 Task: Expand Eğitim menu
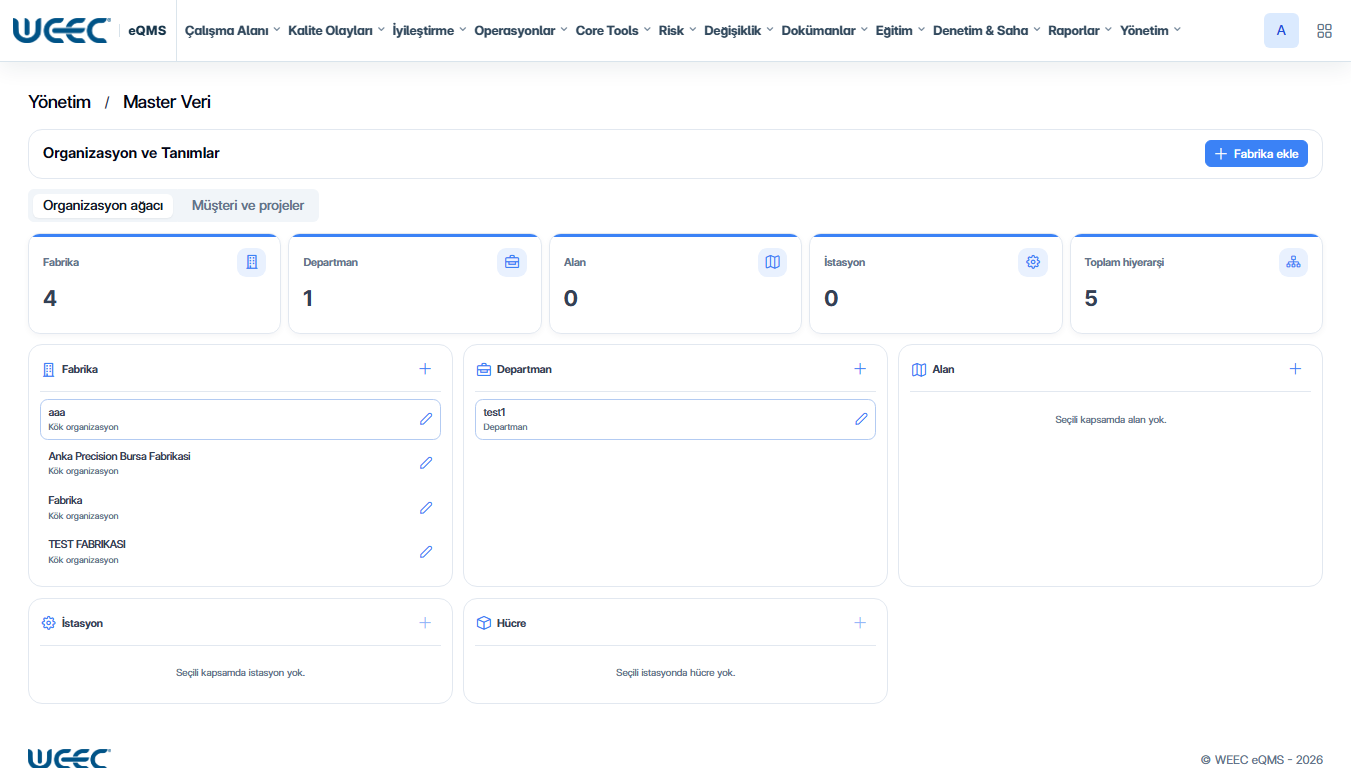click(900, 30)
